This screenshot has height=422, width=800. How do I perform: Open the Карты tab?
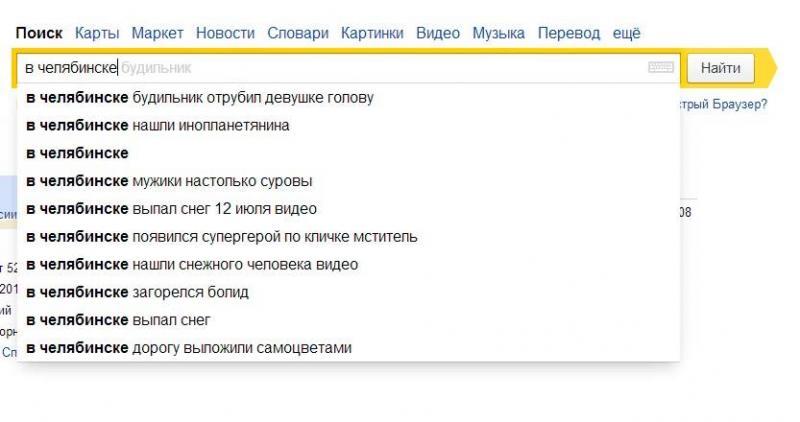[x=97, y=33]
